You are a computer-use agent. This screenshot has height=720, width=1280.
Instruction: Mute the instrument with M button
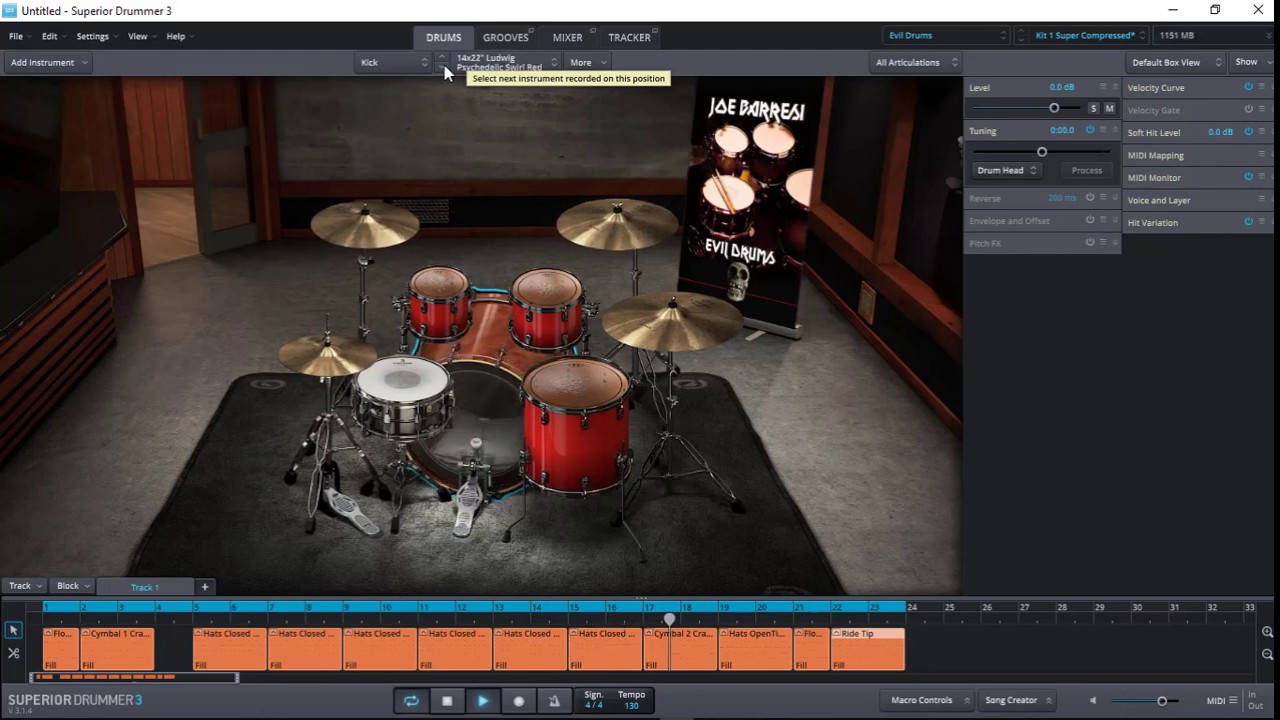click(1109, 108)
